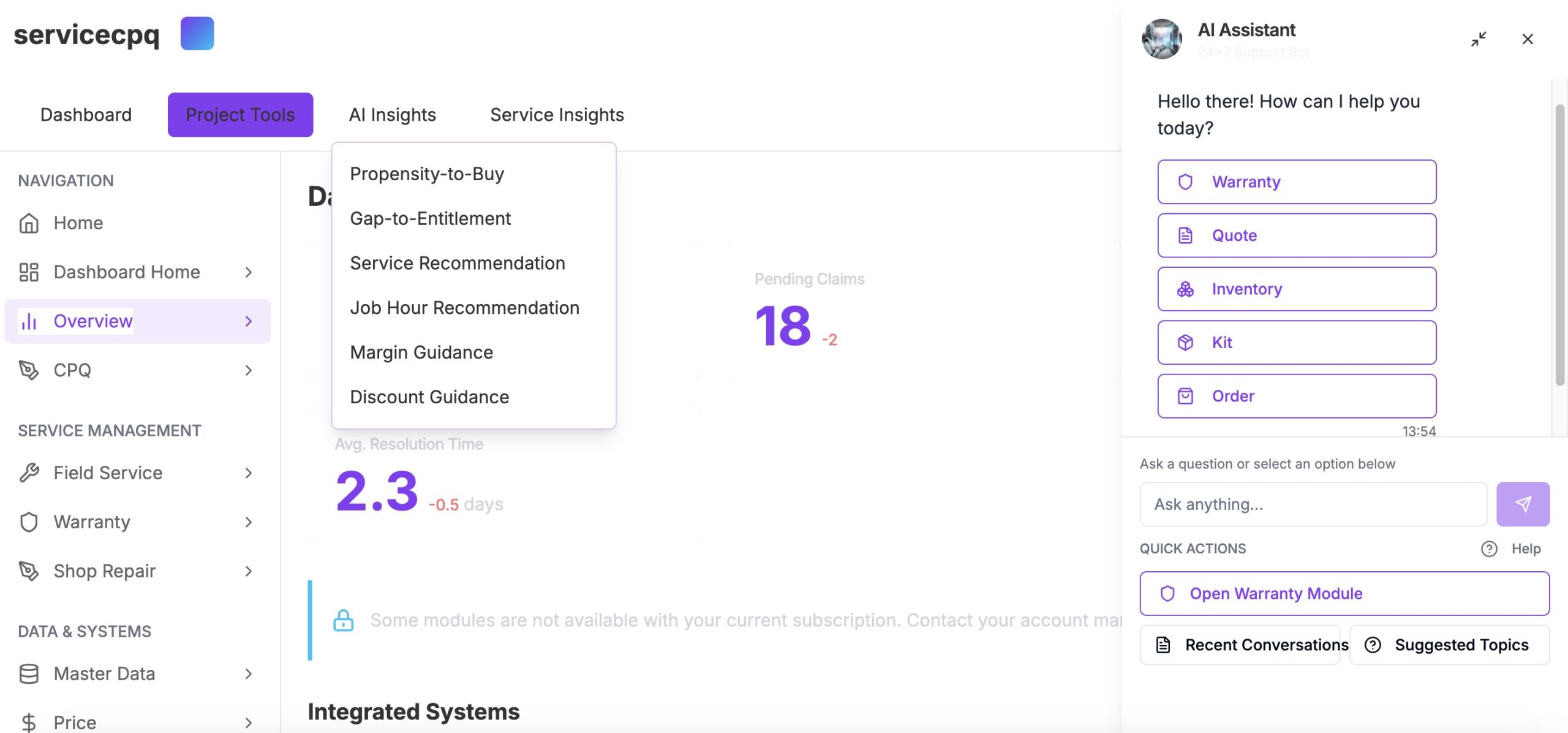Viewport: 1568px width, 733px height.
Task: Click the Price dollar sign icon
Action: (x=29, y=723)
